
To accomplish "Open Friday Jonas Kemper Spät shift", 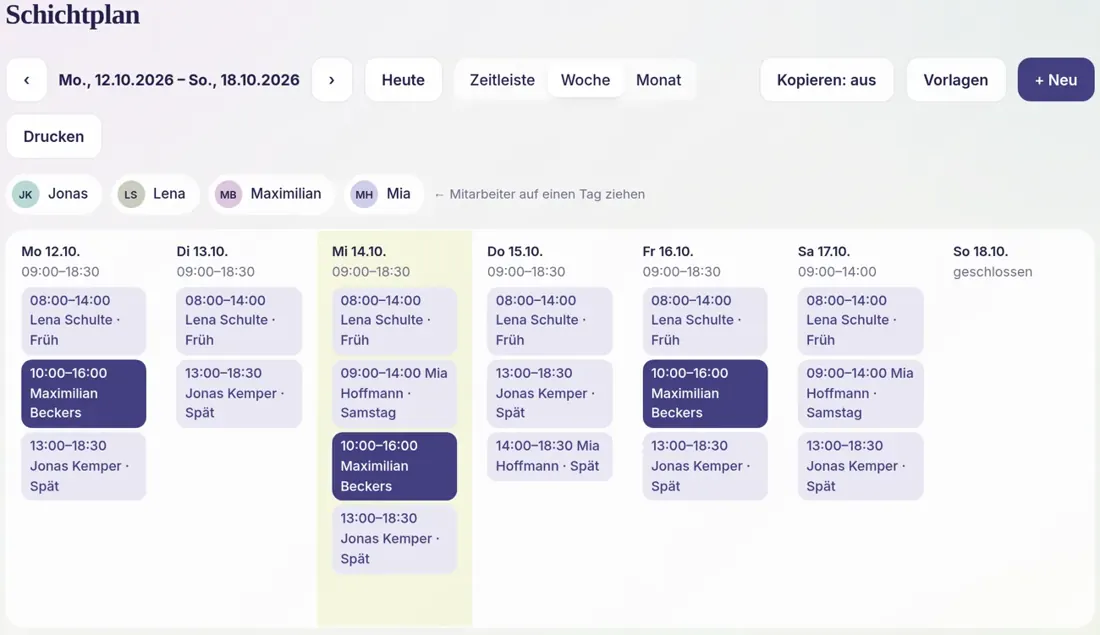I will pyautogui.click(x=705, y=466).
